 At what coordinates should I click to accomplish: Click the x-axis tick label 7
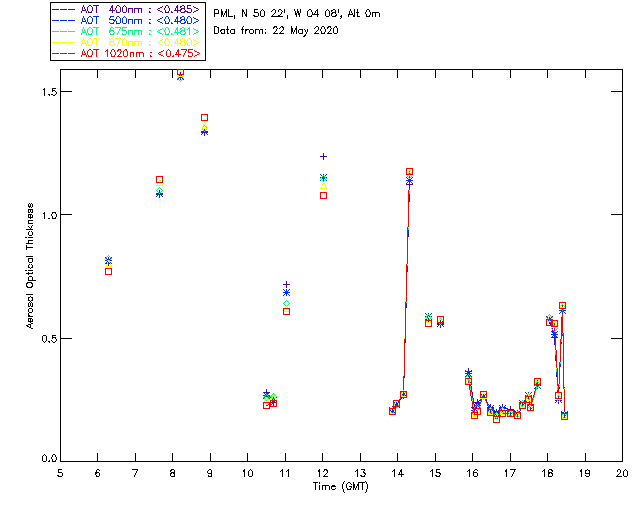pyautogui.click(x=135, y=473)
